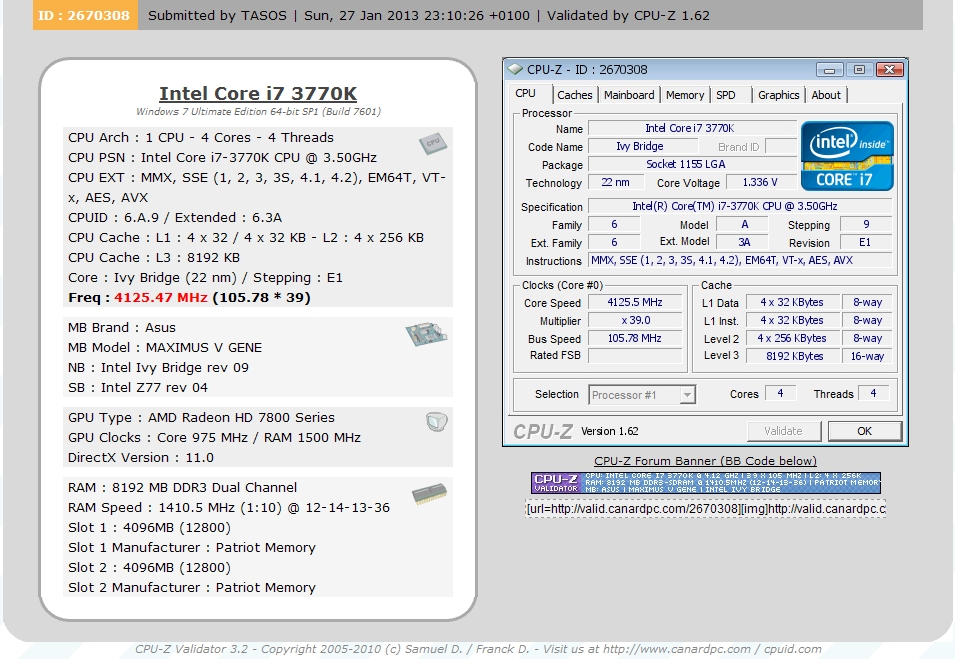This screenshot has width=955, height=659.
Task: Expand the Processor #1 selection dropdown
Action: (x=687, y=395)
